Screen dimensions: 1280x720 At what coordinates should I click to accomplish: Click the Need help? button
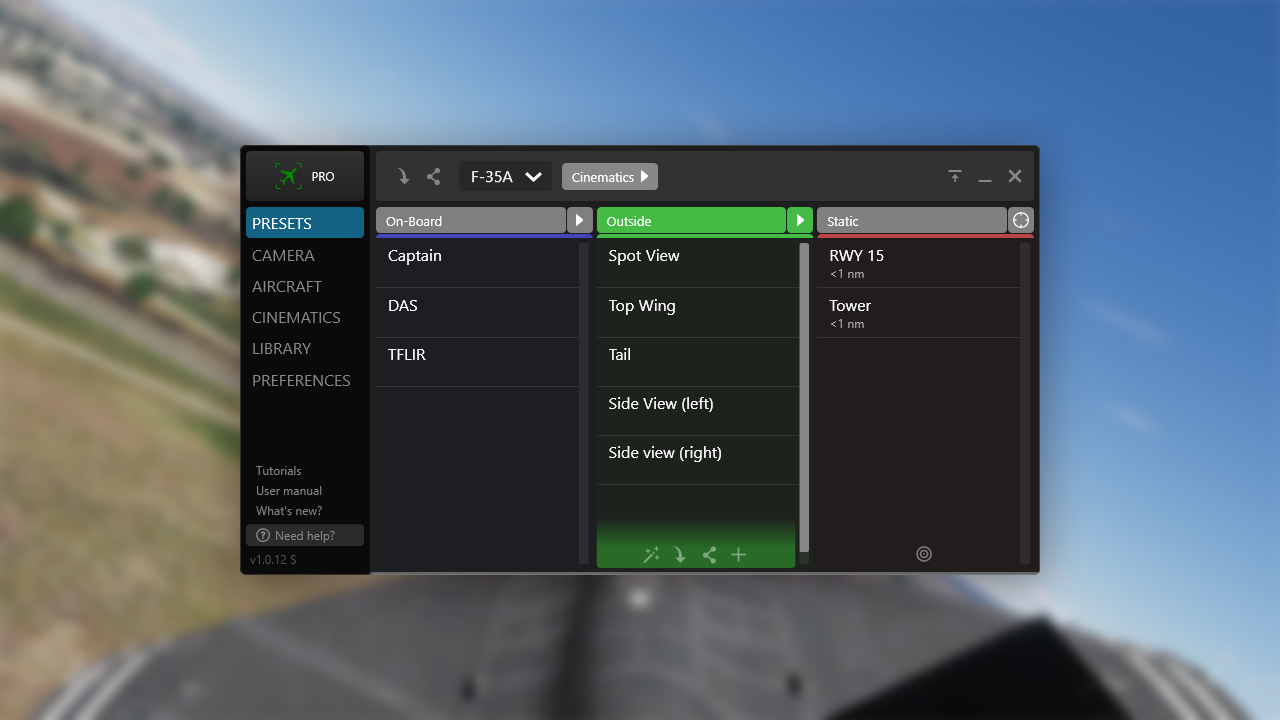(x=304, y=534)
